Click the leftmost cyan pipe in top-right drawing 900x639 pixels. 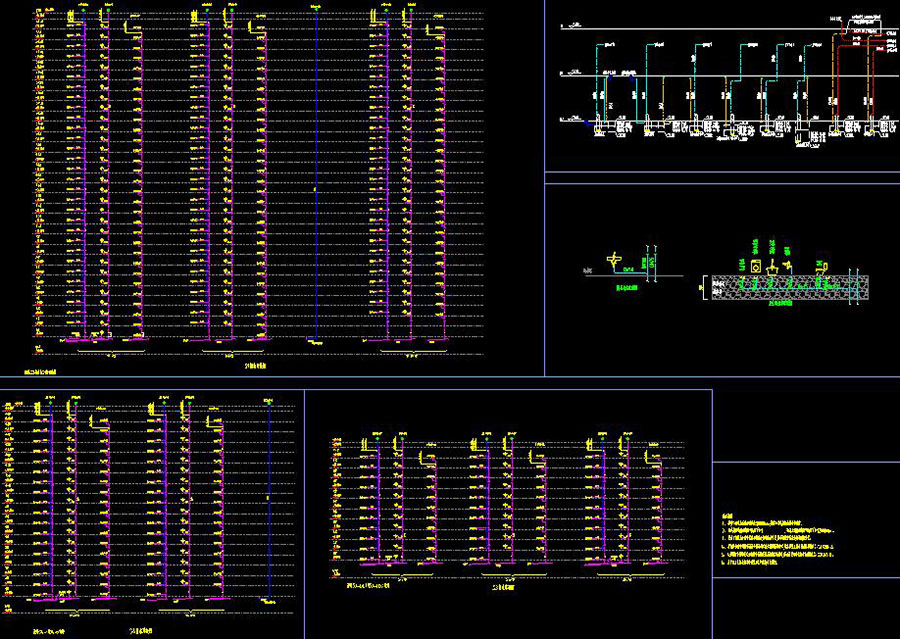[x=596, y=80]
